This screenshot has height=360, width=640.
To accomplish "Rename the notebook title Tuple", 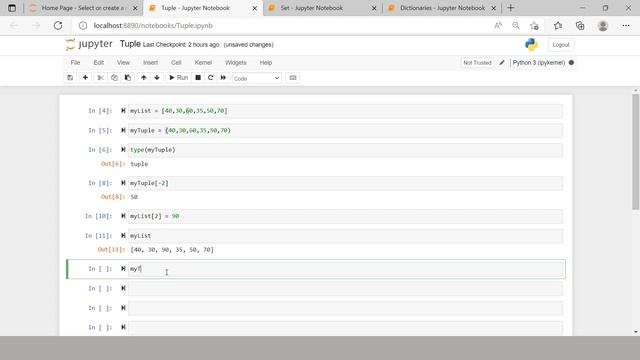I will (x=130, y=44).
